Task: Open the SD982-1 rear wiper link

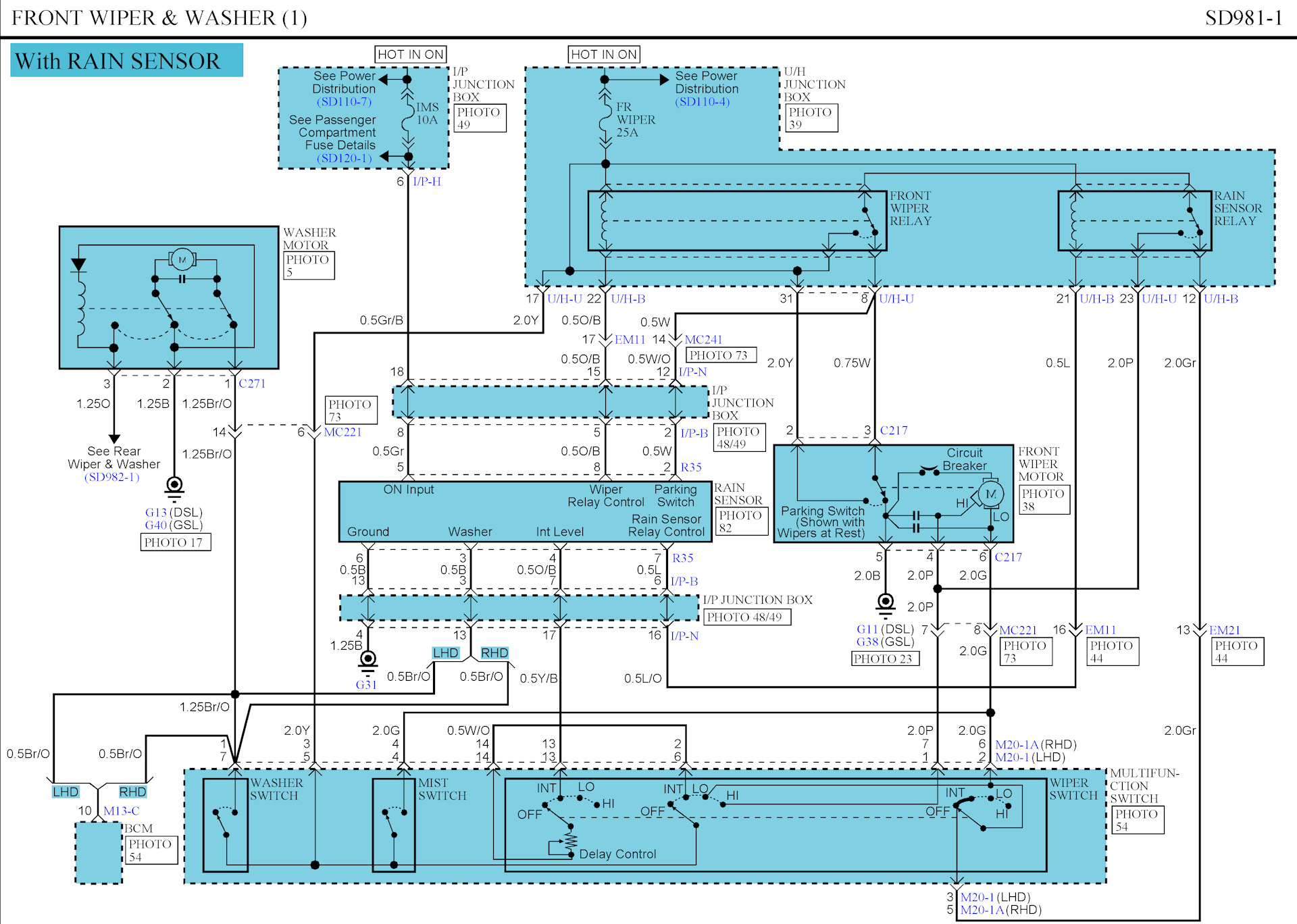Action: (112, 477)
